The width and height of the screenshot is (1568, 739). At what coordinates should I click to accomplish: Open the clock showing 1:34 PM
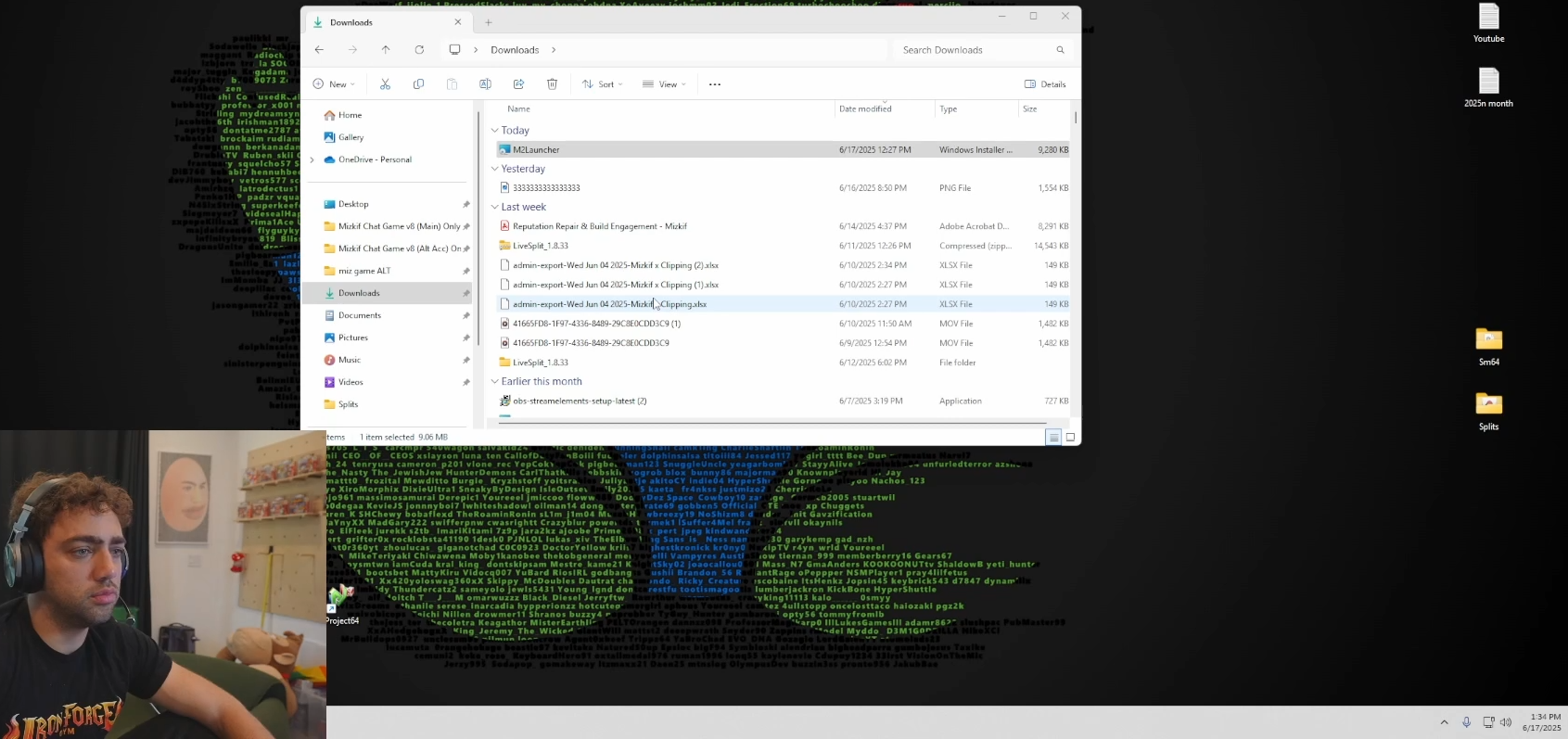[1540, 722]
